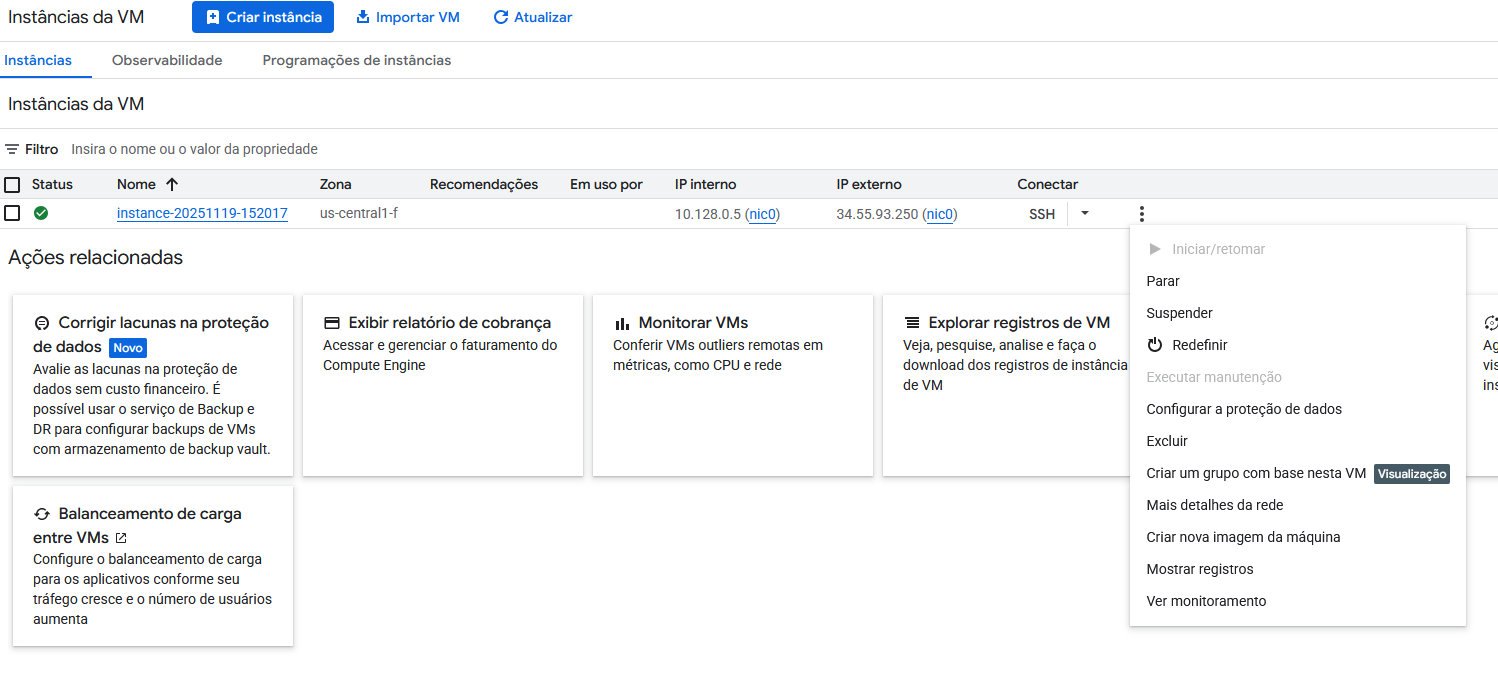Screen dimensions: 1498x675
Task: Expand the SSH connection options dropdown arrow
Action: click(x=1085, y=213)
